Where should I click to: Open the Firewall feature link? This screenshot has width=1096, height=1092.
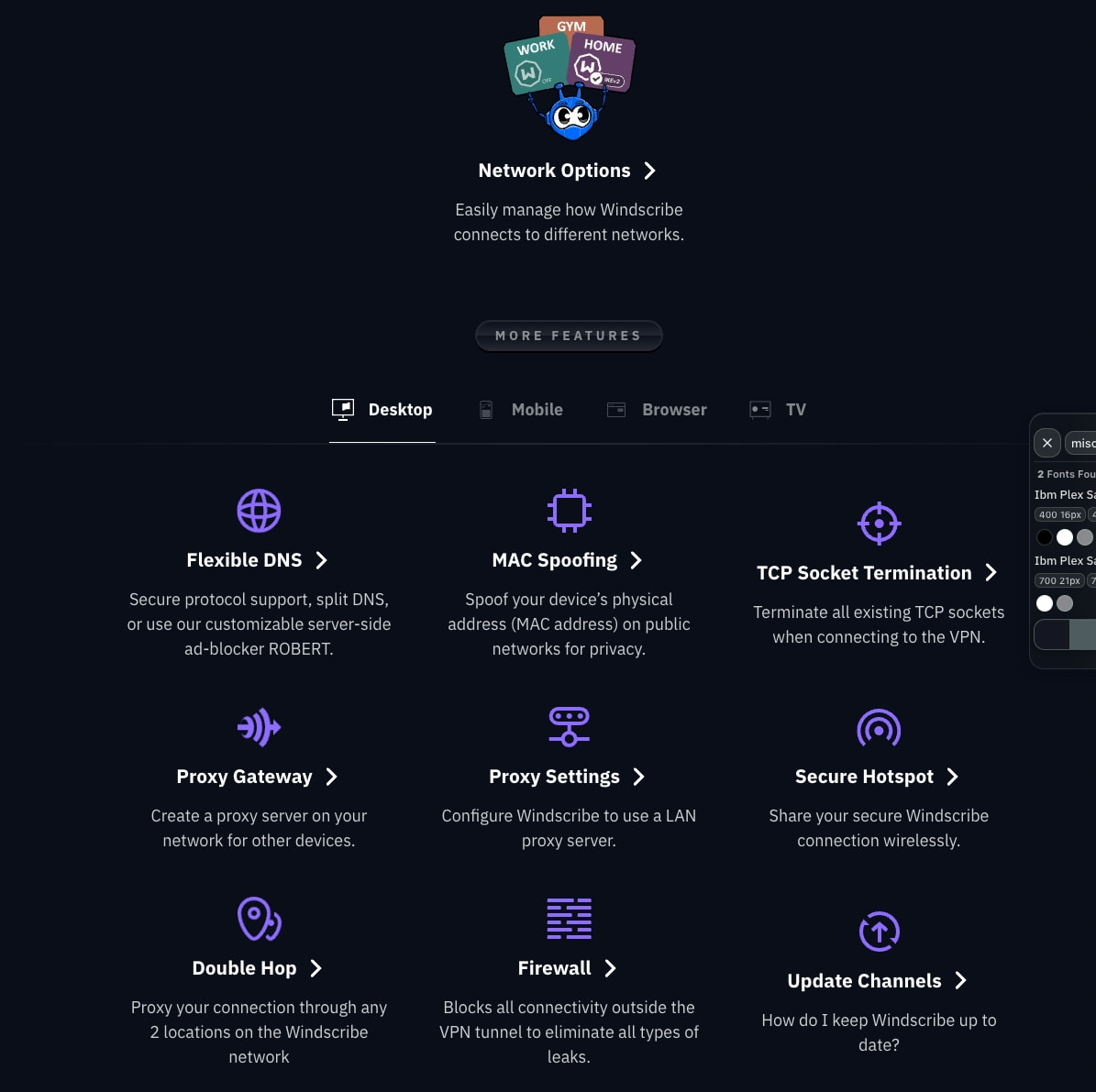(554, 968)
